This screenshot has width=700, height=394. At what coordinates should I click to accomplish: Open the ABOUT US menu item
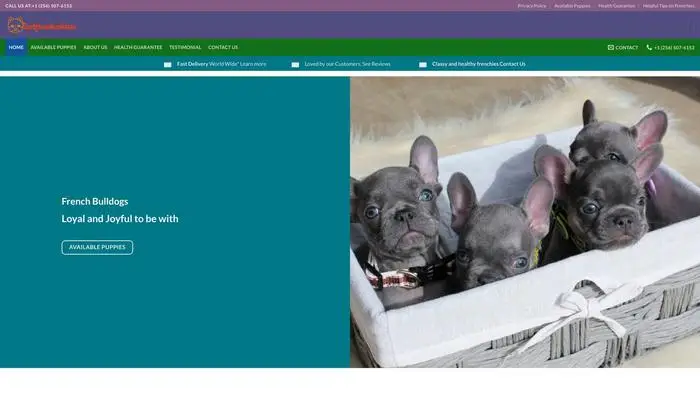(x=95, y=47)
